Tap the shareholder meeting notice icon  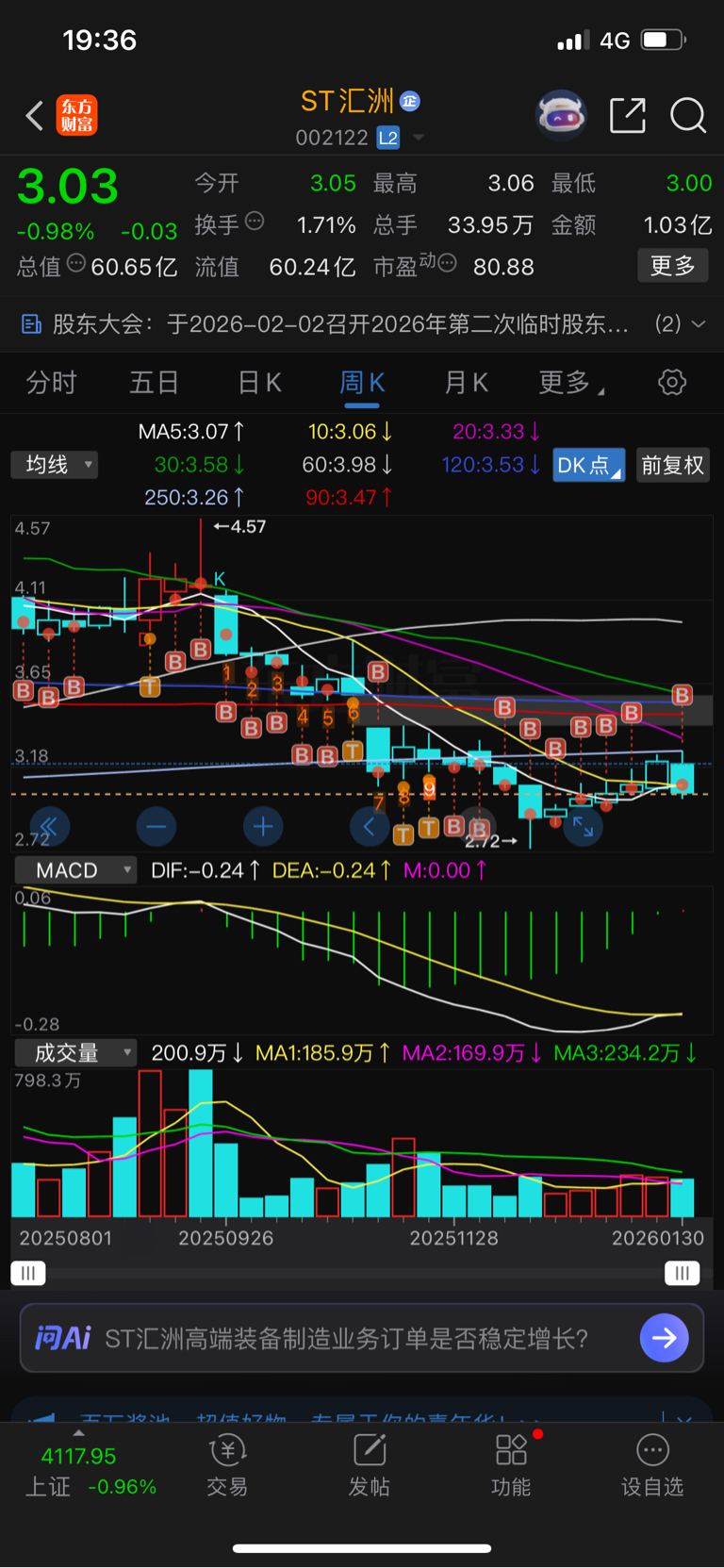pos(31,324)
